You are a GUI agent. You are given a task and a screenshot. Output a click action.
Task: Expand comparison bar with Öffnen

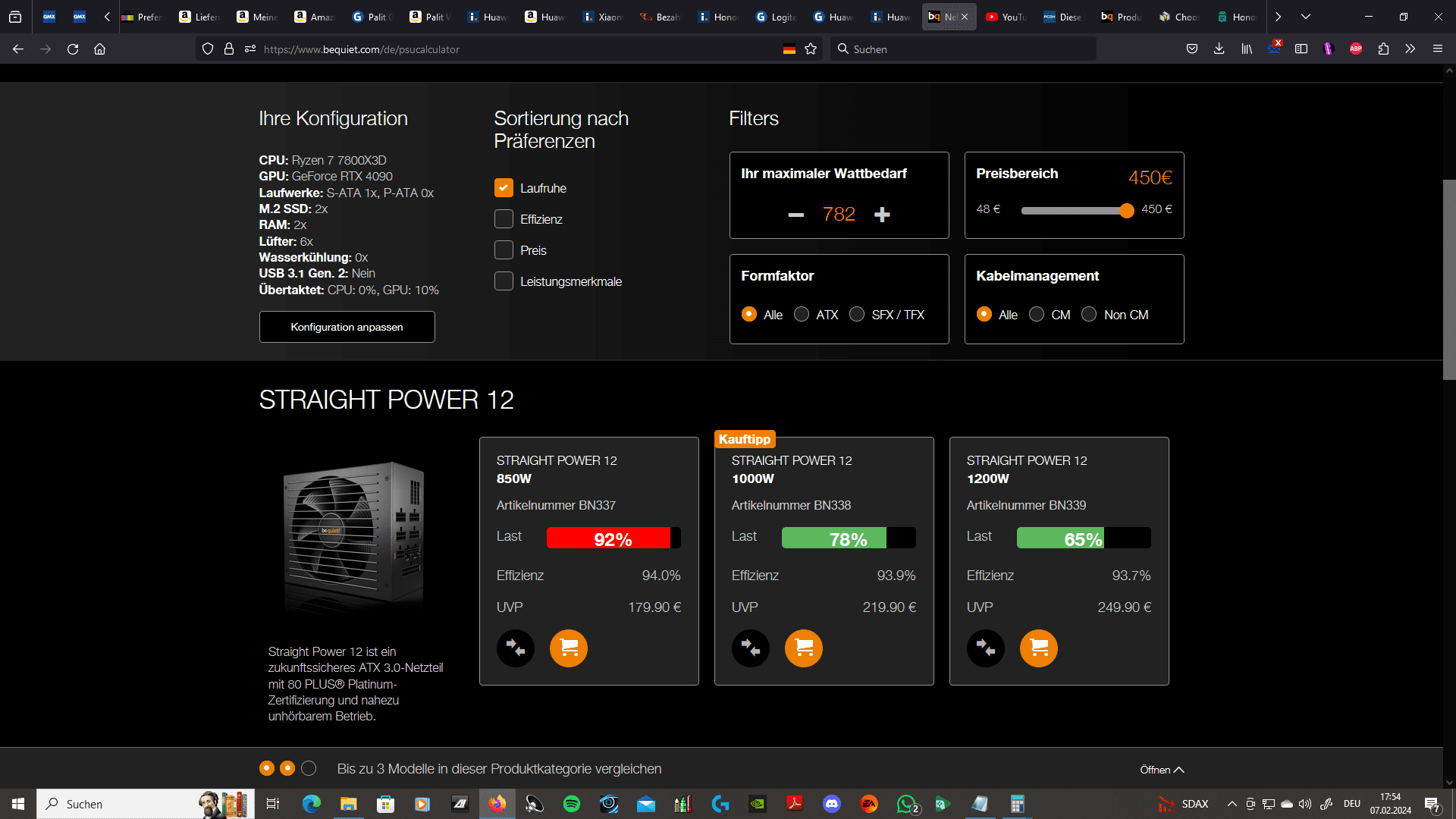pos(1161,770)
